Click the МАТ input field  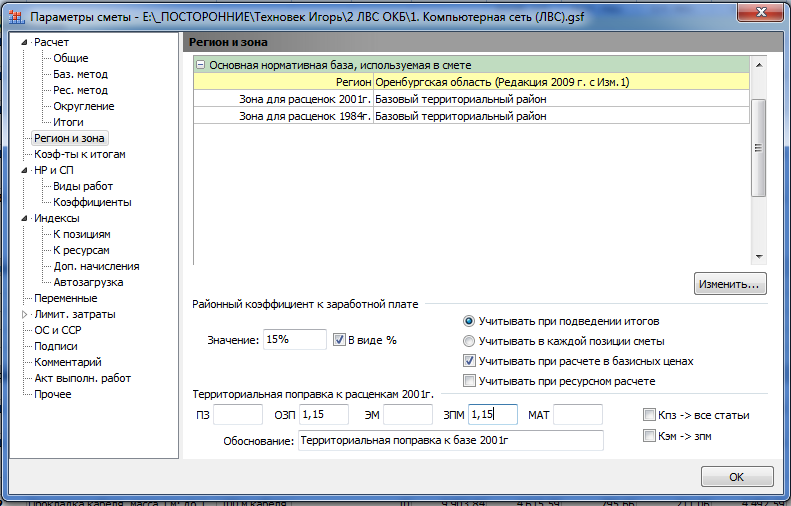click(x=578, y=415)
